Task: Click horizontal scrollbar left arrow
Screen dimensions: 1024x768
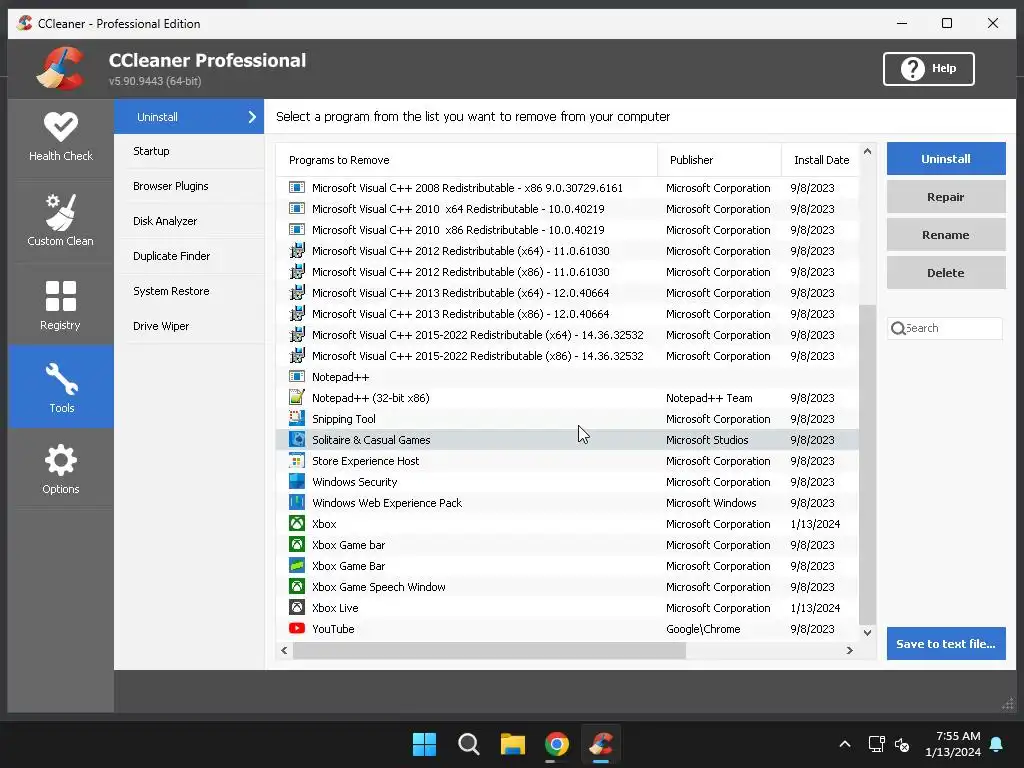Action: [284, 650]
